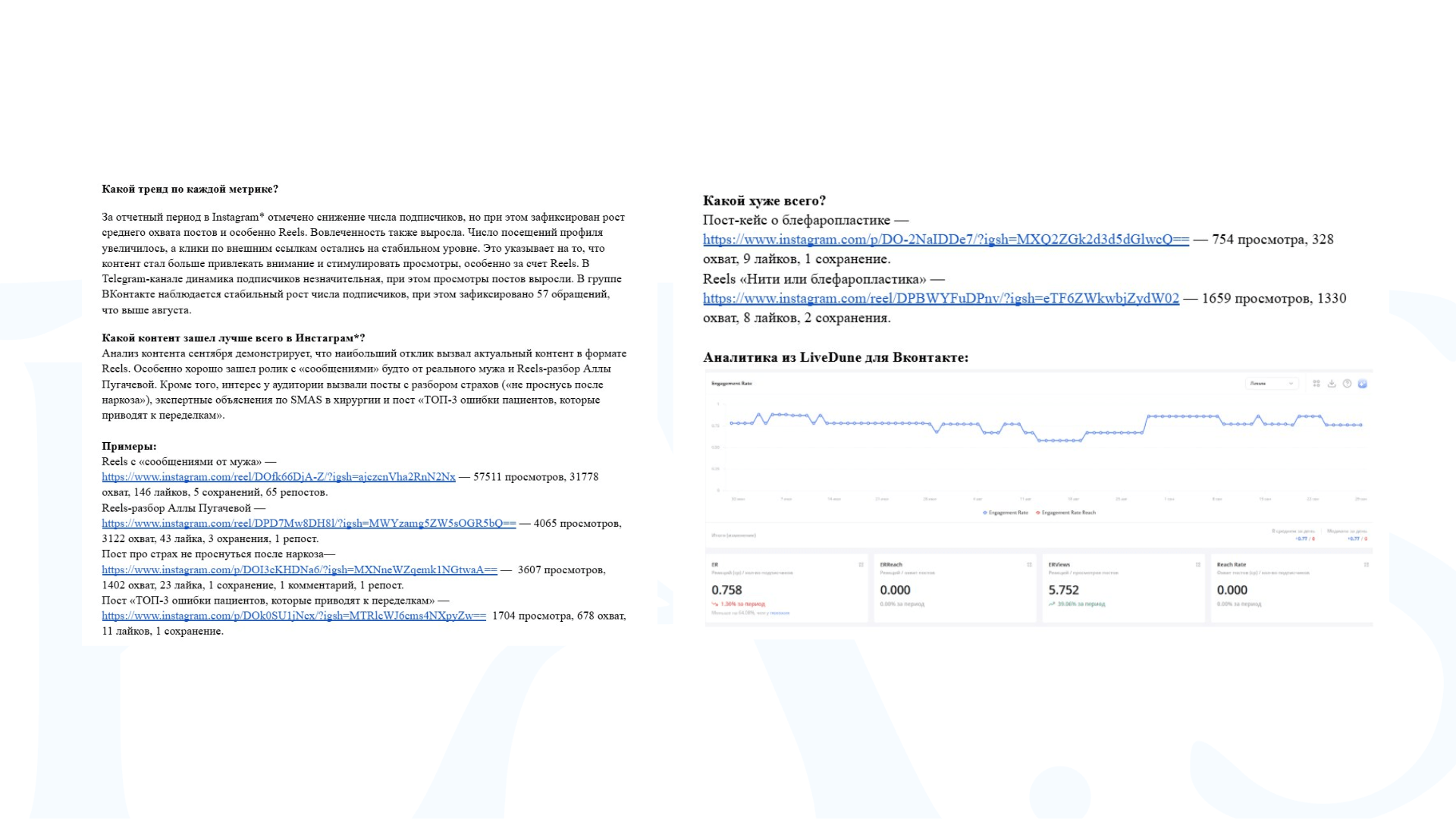This screenshot has width=1456, height=819.
Task: Toggle the Engagement Rate Reach legend series
Action: 1065,513
